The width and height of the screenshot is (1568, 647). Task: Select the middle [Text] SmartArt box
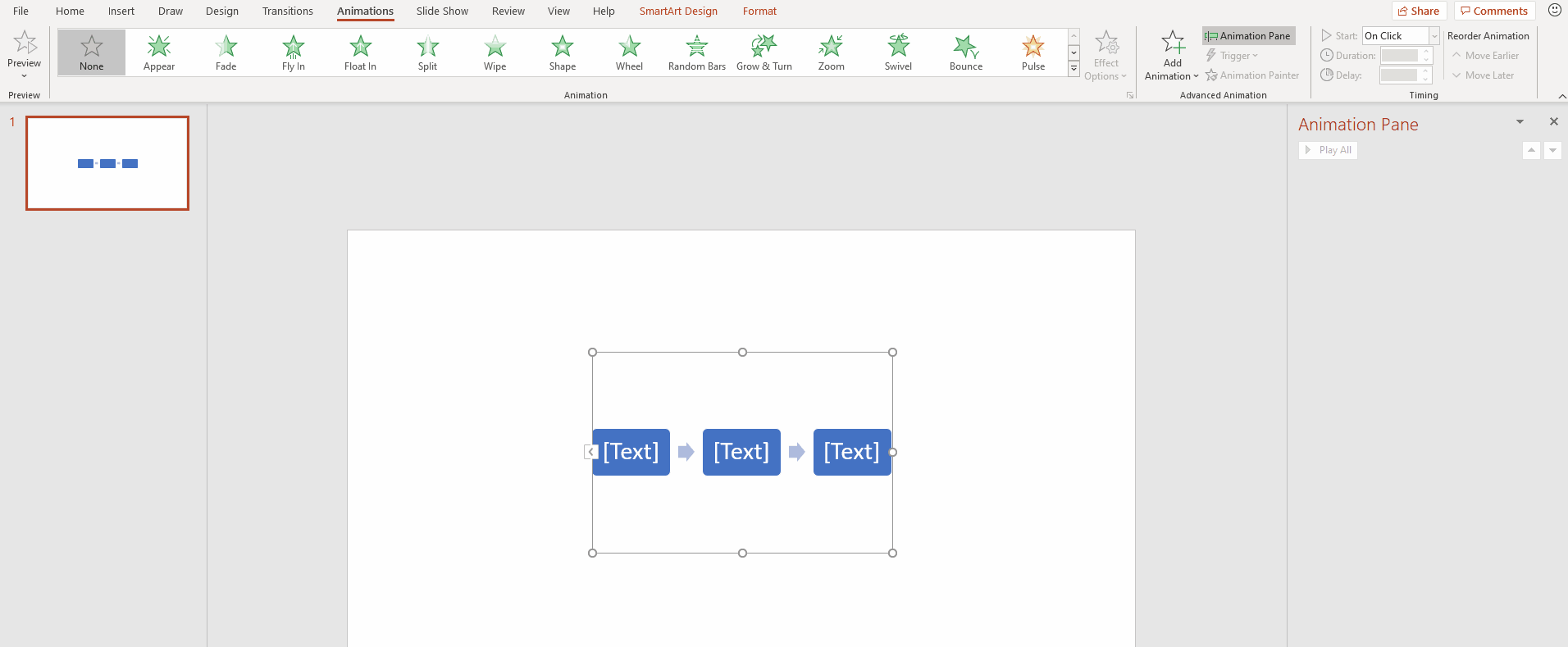point(741,452)
